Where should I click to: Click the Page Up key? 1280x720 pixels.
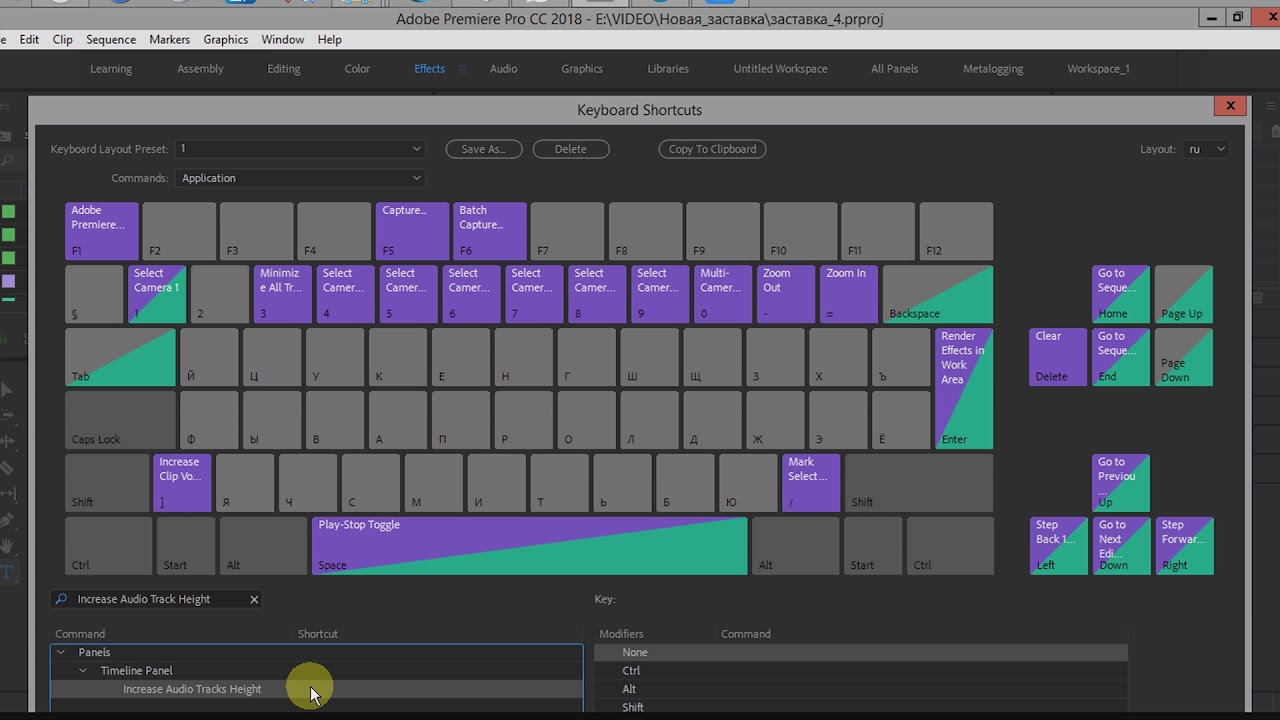pyautogui.click(x=1184, y=294)
